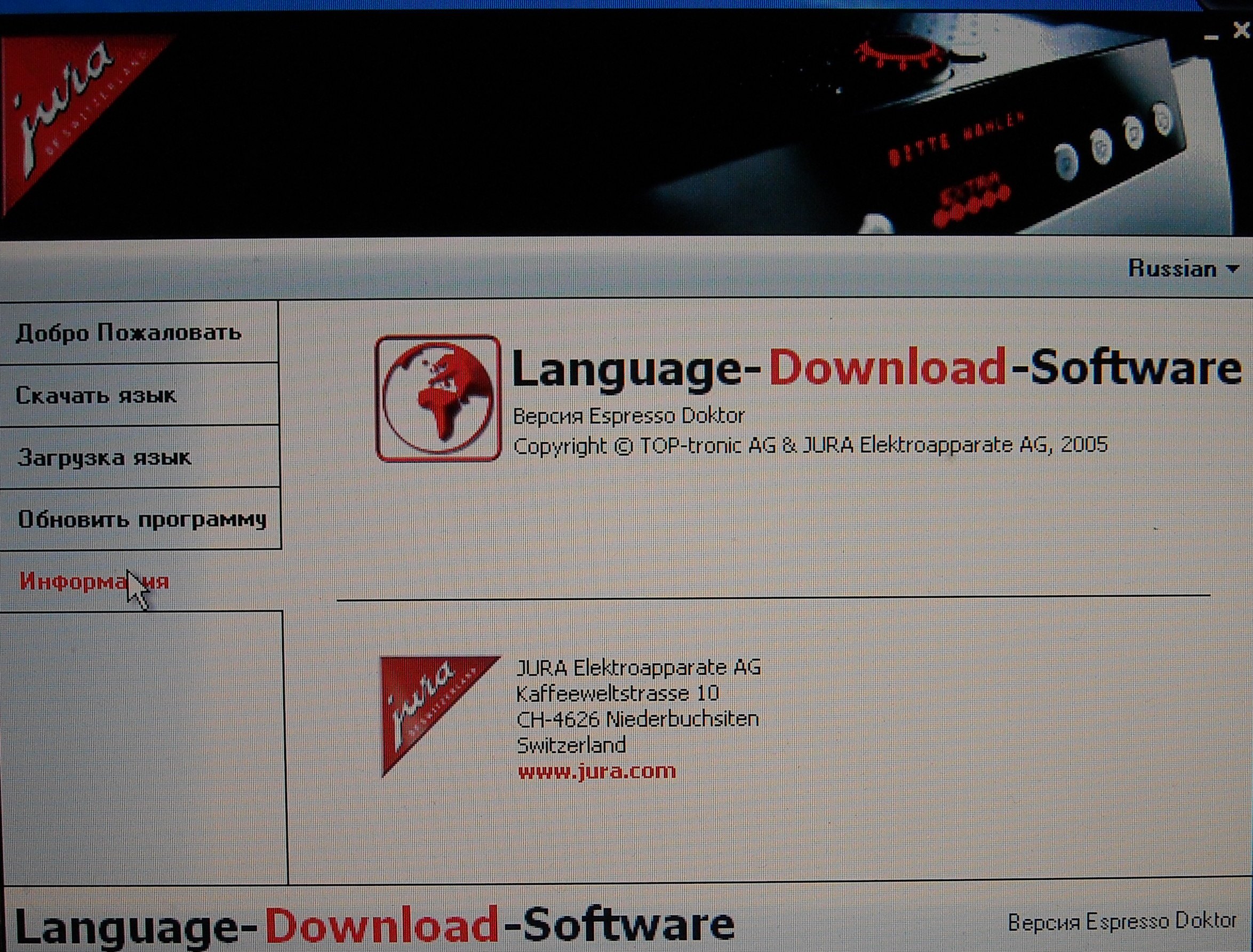Click Версия Espresso Doktor in footer
This screenshot has height=952, width=1253.
pyautogui.click(x=1122, y=922)
